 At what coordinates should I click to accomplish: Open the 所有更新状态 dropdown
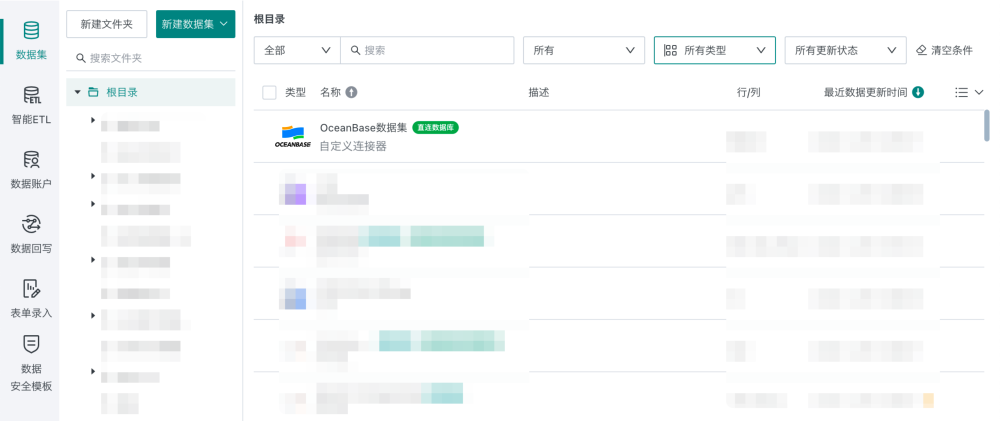coord(845,50)
